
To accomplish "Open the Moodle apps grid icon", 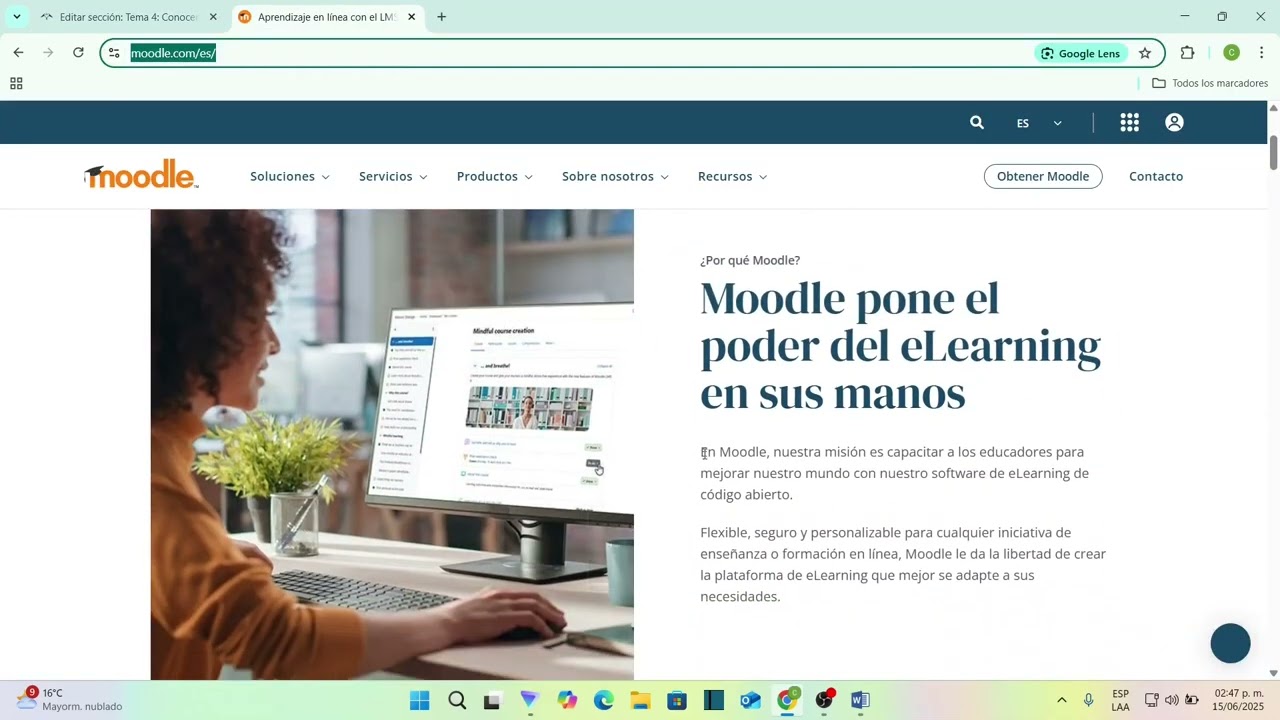I will pyautogui.click(x=1130, y=122).
